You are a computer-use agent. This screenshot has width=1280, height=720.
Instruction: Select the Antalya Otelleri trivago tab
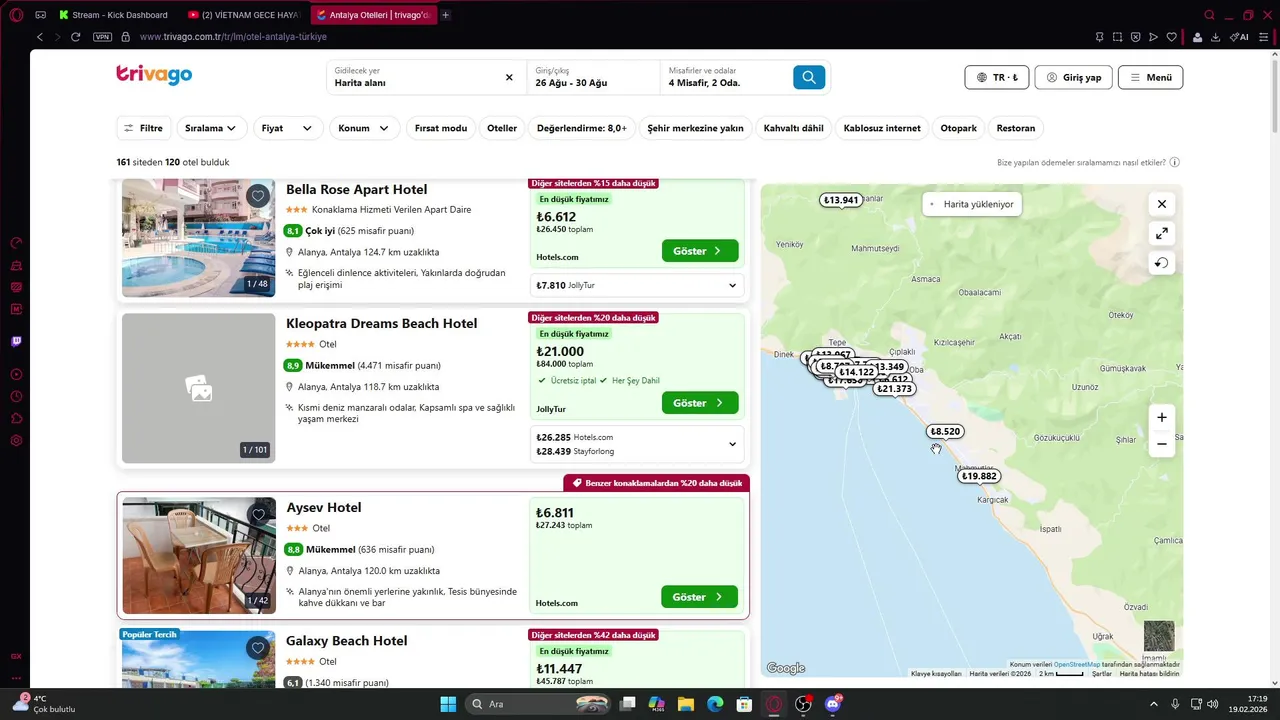click(x=373, y=15)
